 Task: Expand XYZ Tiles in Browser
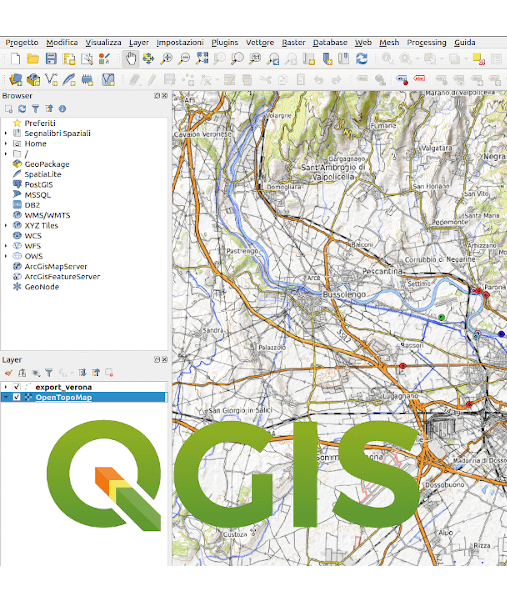pyautogui.click(x=6, y=225)
